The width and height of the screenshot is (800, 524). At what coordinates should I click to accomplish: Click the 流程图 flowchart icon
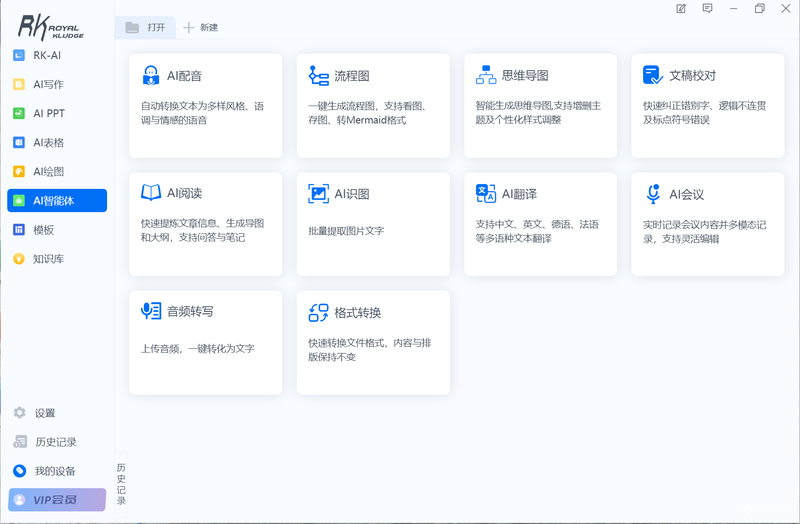[318, 76]
